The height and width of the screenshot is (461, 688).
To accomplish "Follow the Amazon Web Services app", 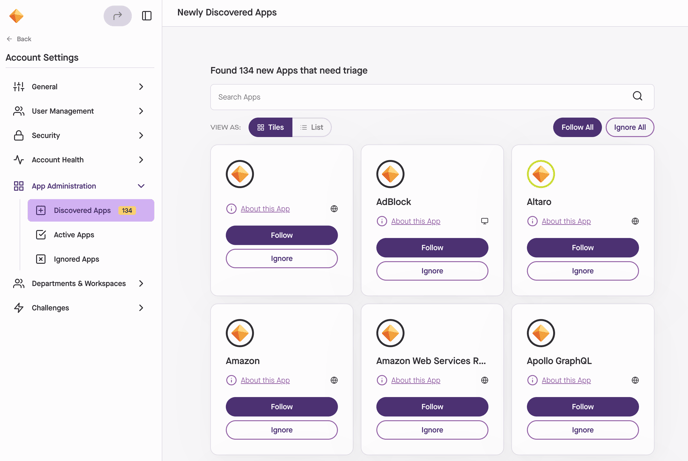I will click(x=432, y=407).
